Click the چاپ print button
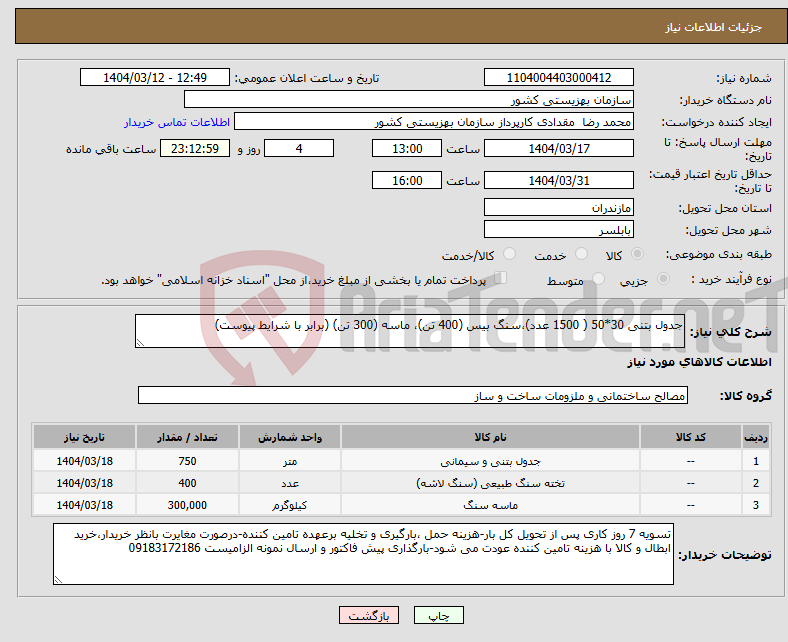 point(439,615)
